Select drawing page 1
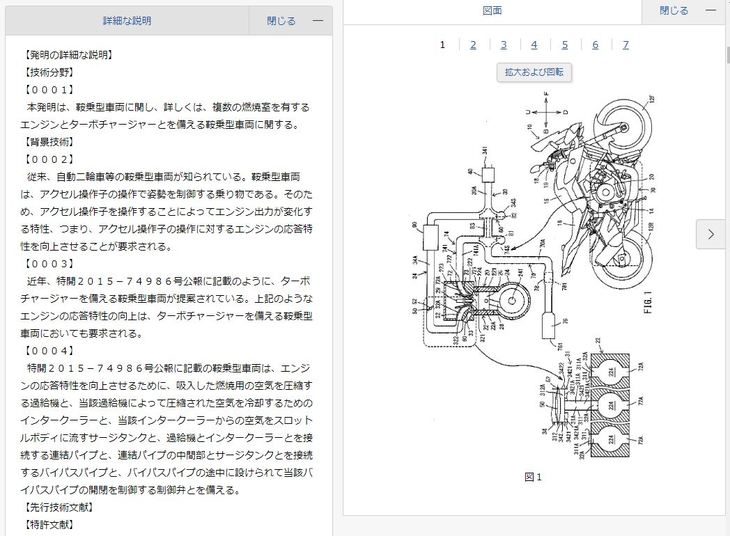Image resolution: width=730 pixels, height=536 pixels. pos(442,45)
